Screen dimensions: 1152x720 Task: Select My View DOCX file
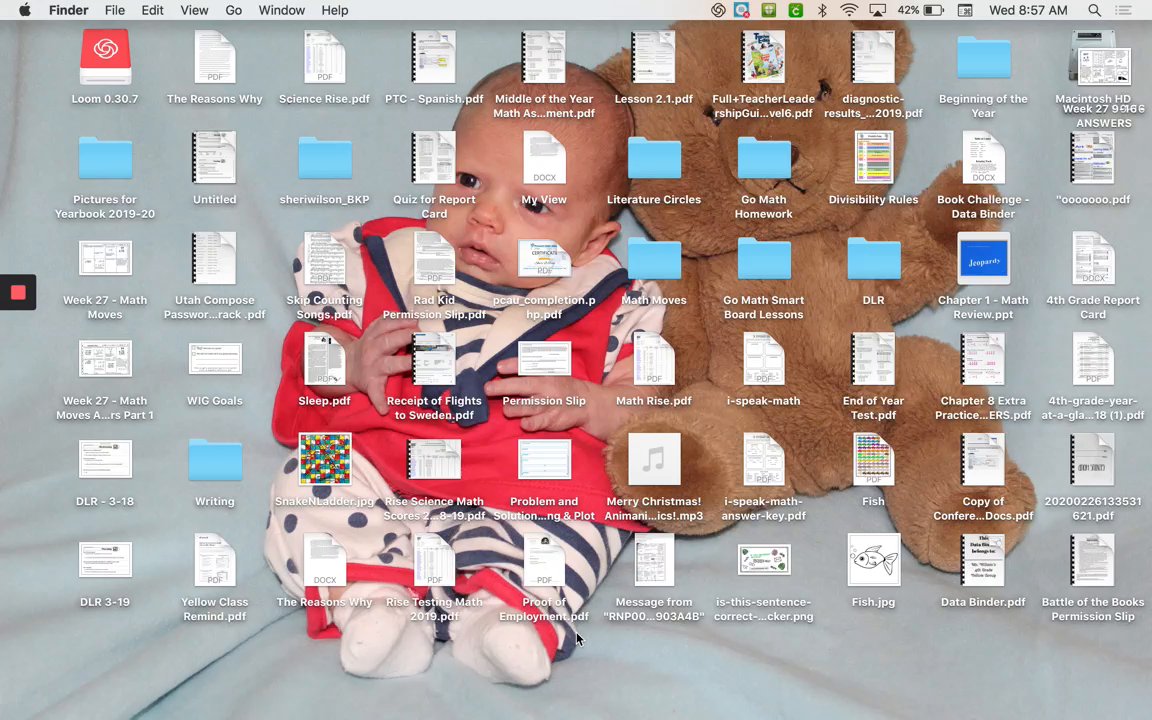pyautogui.click(x=544, y=158)
